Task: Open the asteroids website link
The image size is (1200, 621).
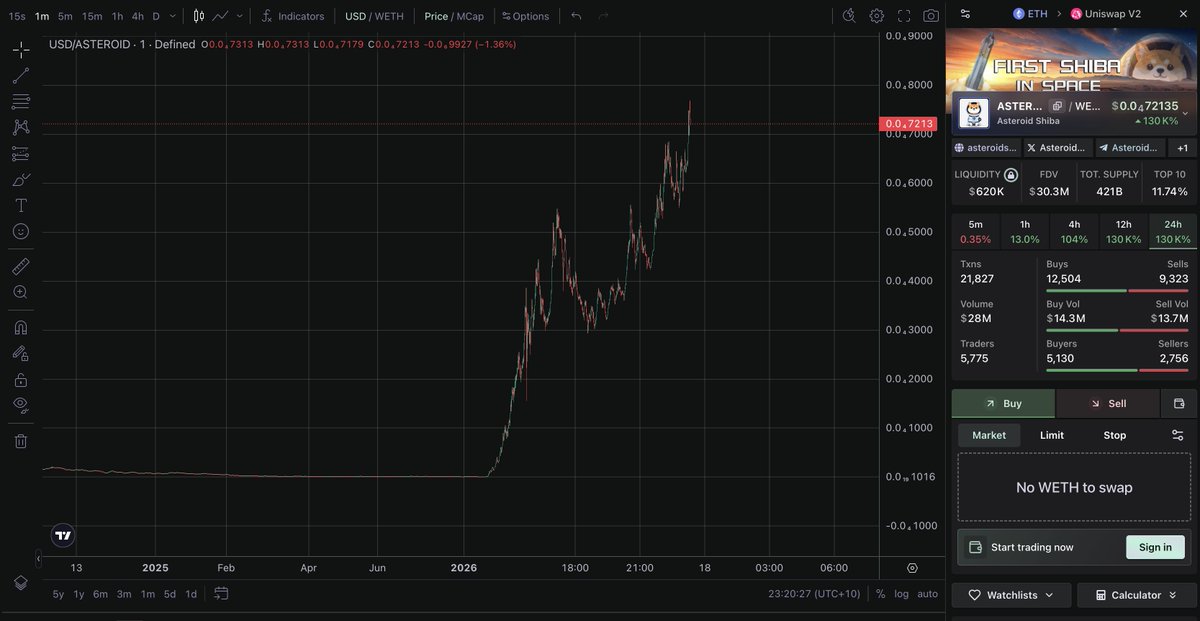Action: click(x=985, y=148)
